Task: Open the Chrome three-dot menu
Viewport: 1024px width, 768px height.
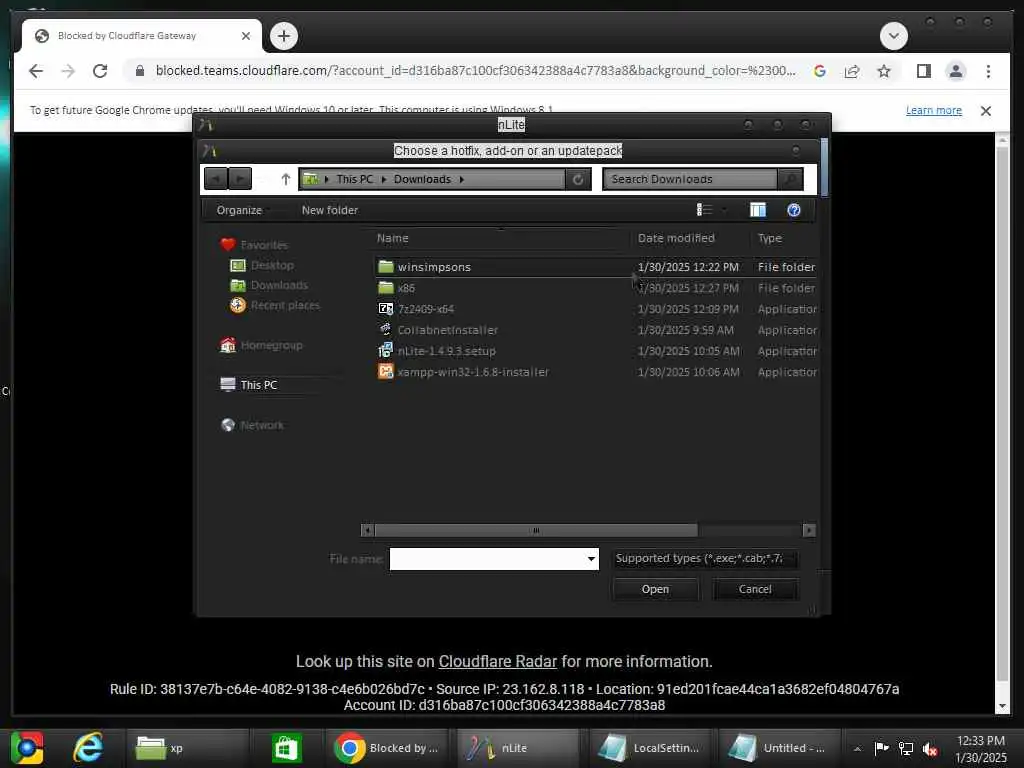Action: (x=988, y=71)
